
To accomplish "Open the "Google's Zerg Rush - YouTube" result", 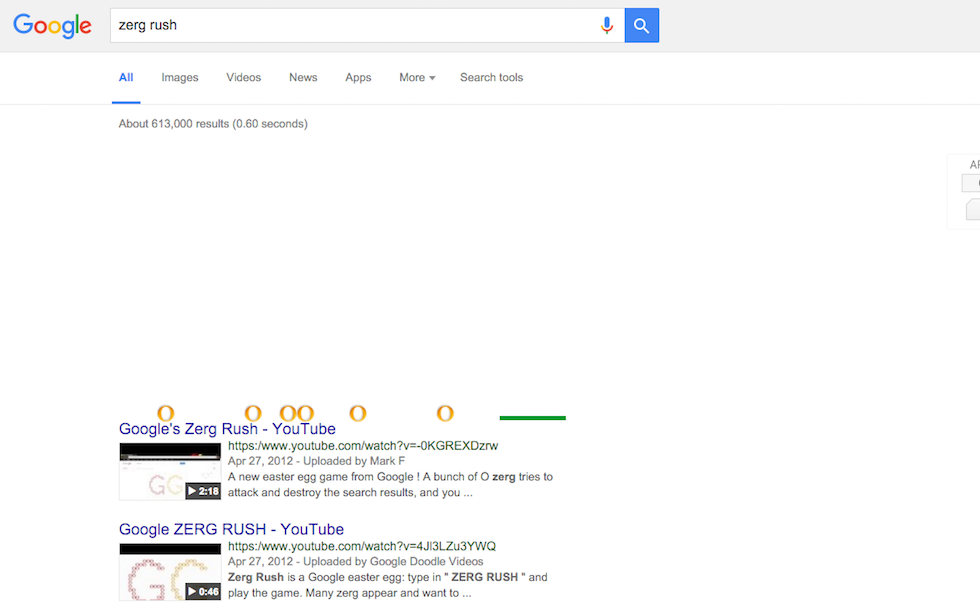I will [227, 429].
